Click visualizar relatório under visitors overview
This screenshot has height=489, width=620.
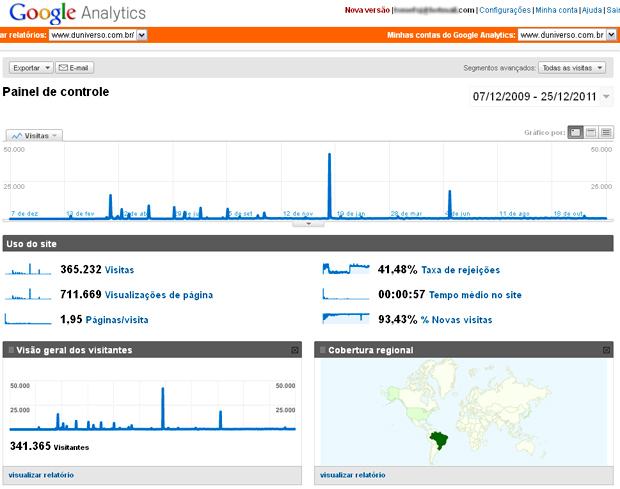point(40,474)
